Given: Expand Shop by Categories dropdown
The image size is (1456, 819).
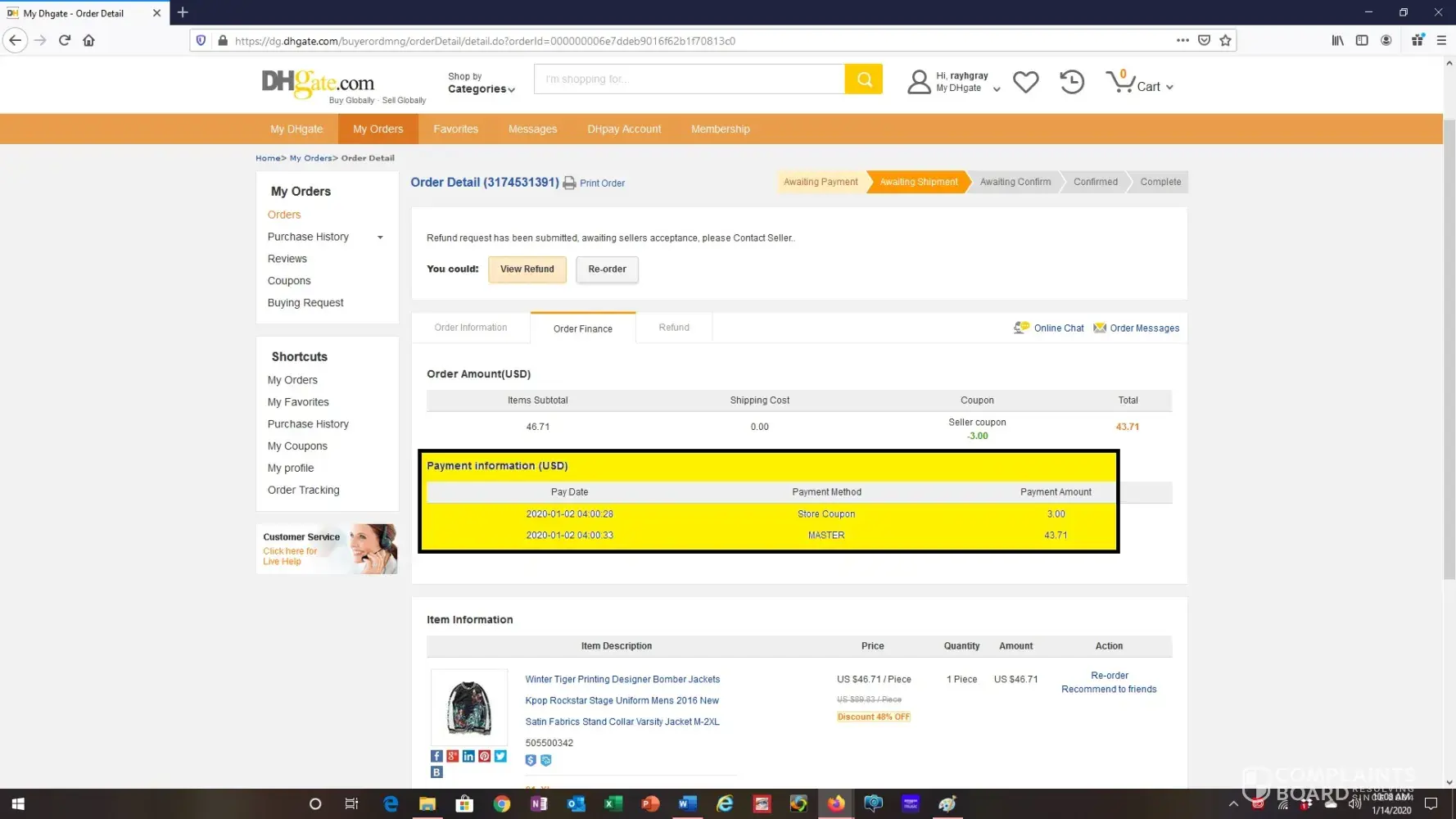Looking at the screenshot, I should [481, 84].
